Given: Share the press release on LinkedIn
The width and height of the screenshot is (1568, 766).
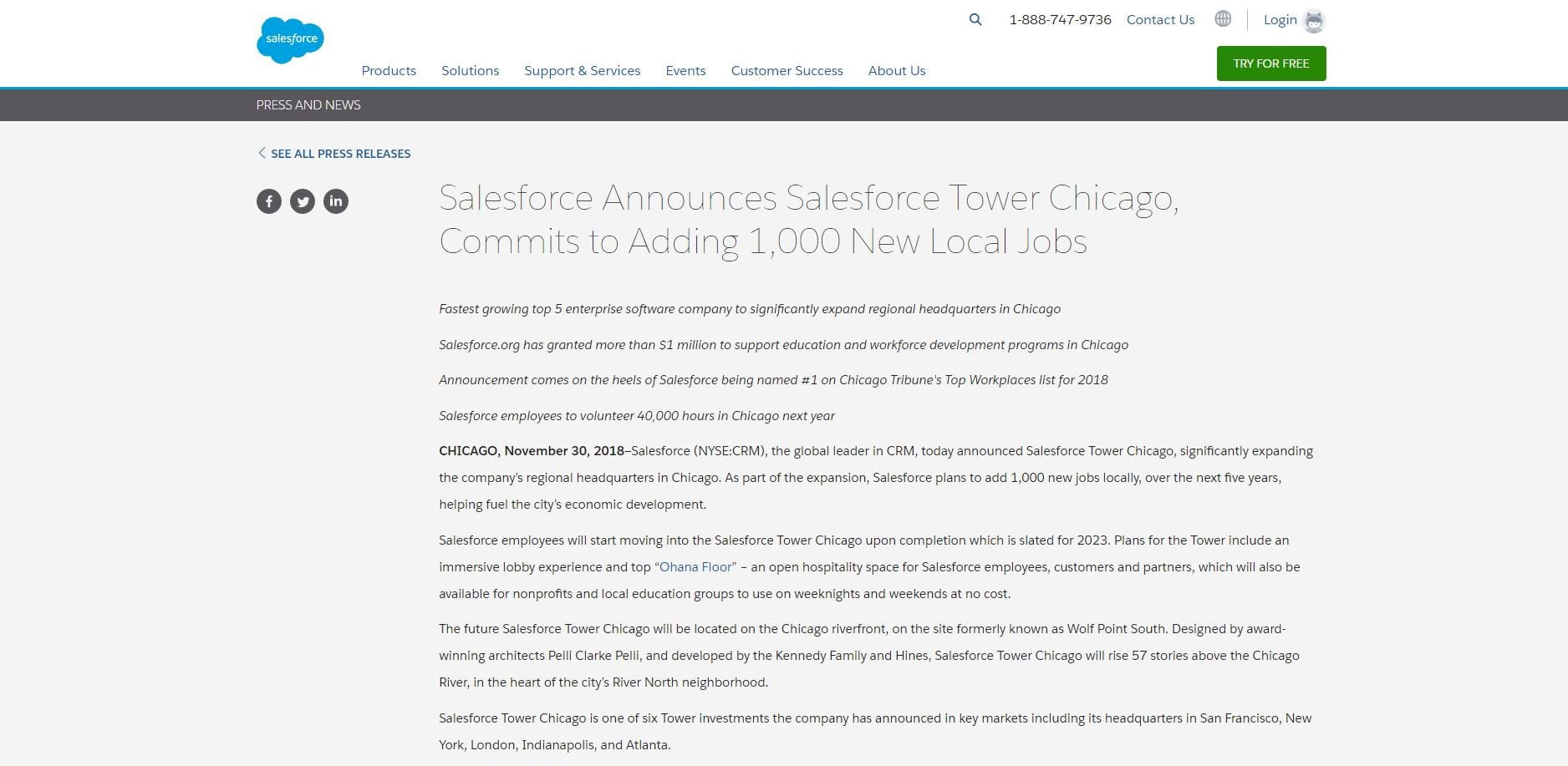Looking at the screenshot, I should (x=336, y=201).
